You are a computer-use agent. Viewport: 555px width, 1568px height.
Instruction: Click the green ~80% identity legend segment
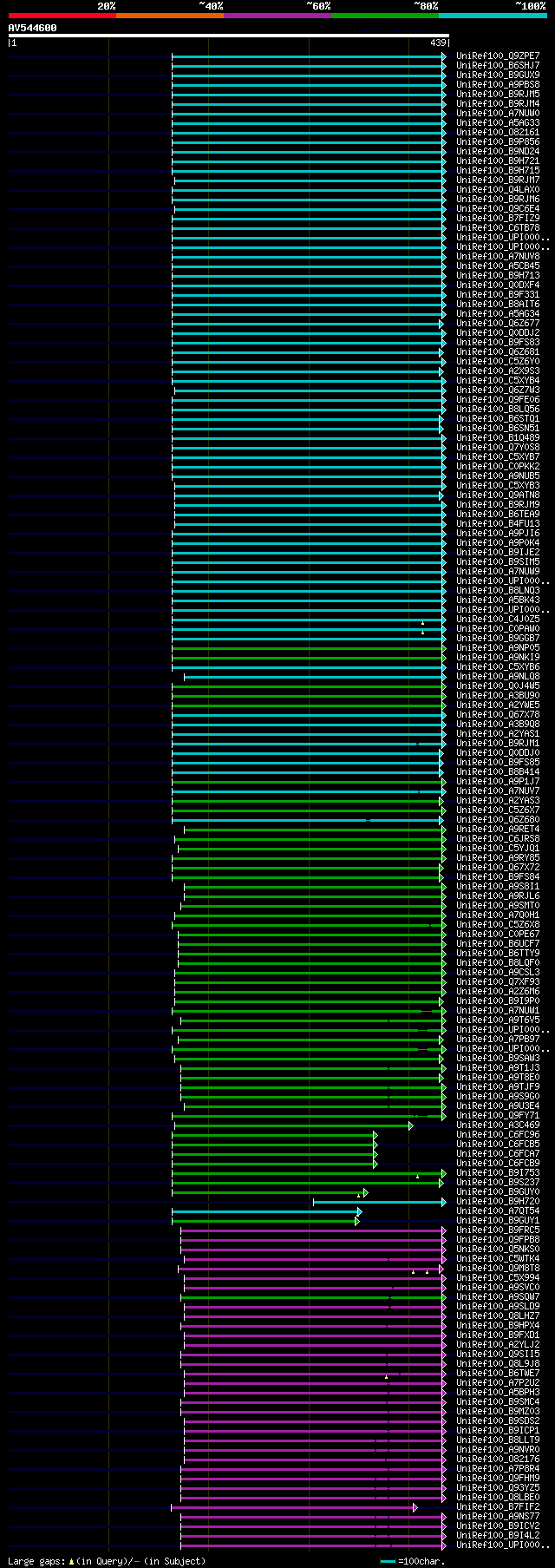click(385, 16)
